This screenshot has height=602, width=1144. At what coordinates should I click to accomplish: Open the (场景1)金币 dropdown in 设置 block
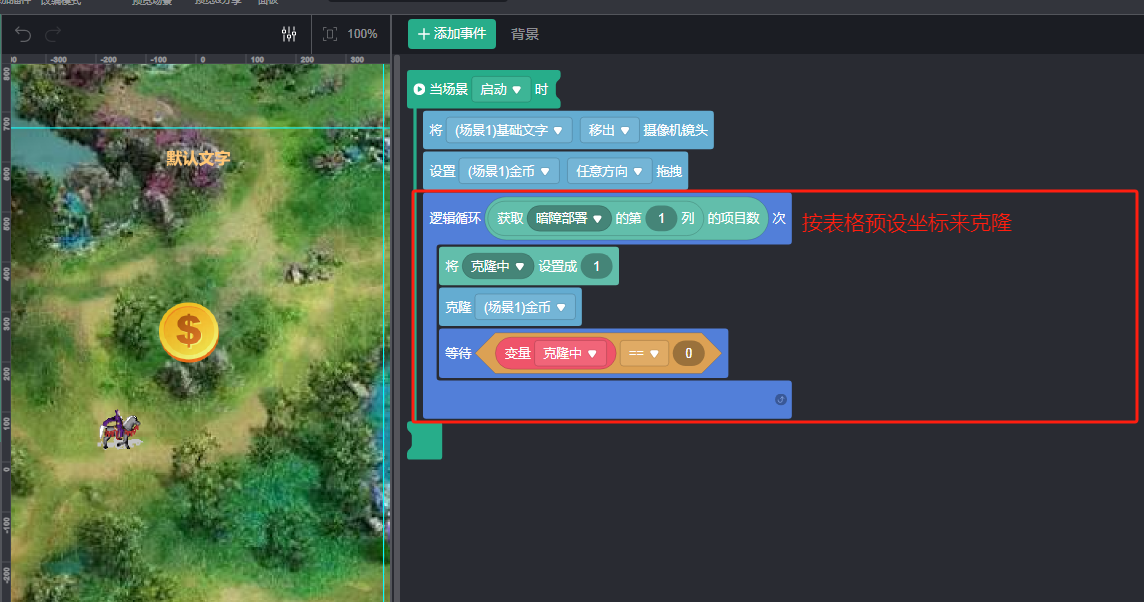509,171
